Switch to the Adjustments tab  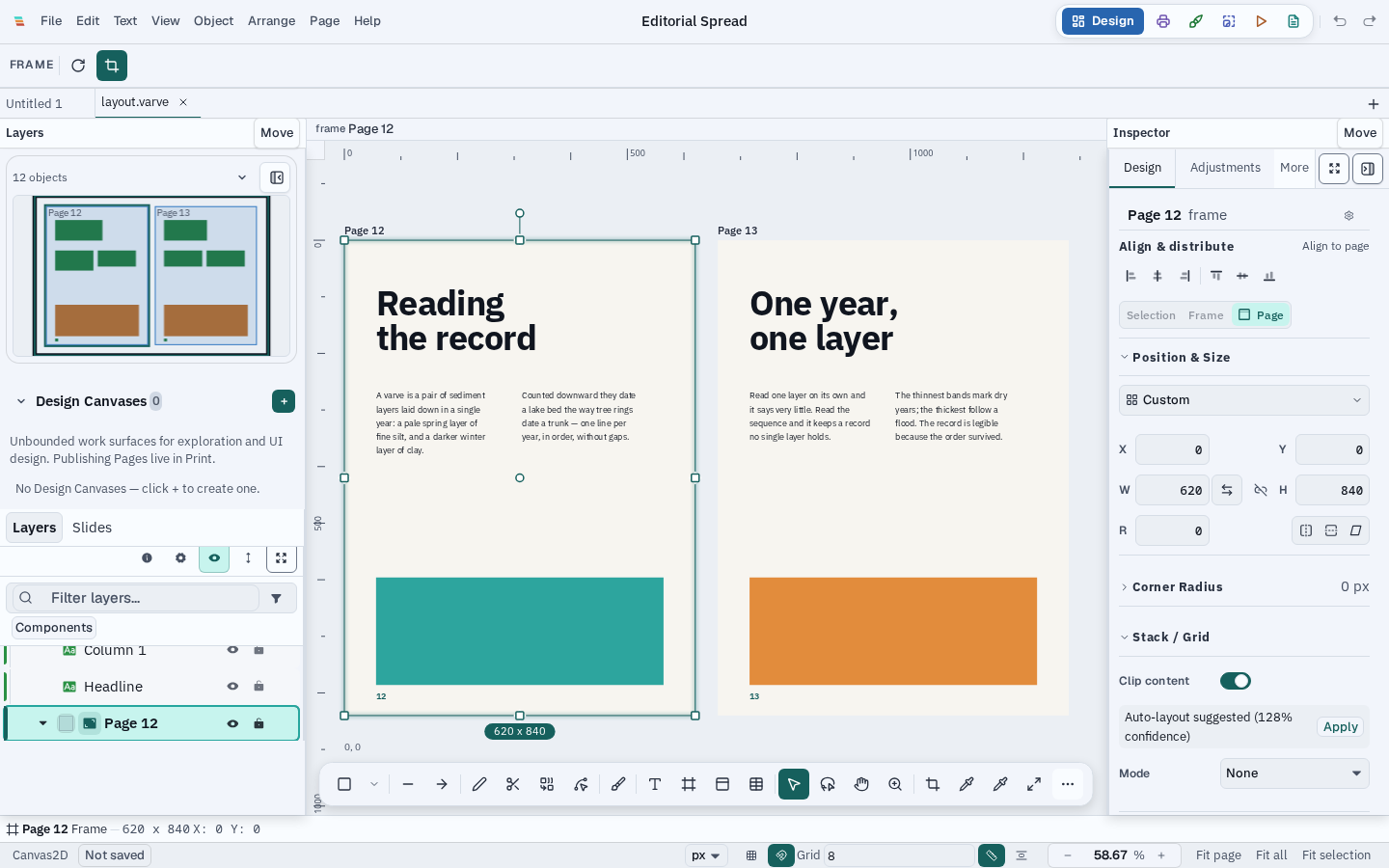(x=1225, y=168)
